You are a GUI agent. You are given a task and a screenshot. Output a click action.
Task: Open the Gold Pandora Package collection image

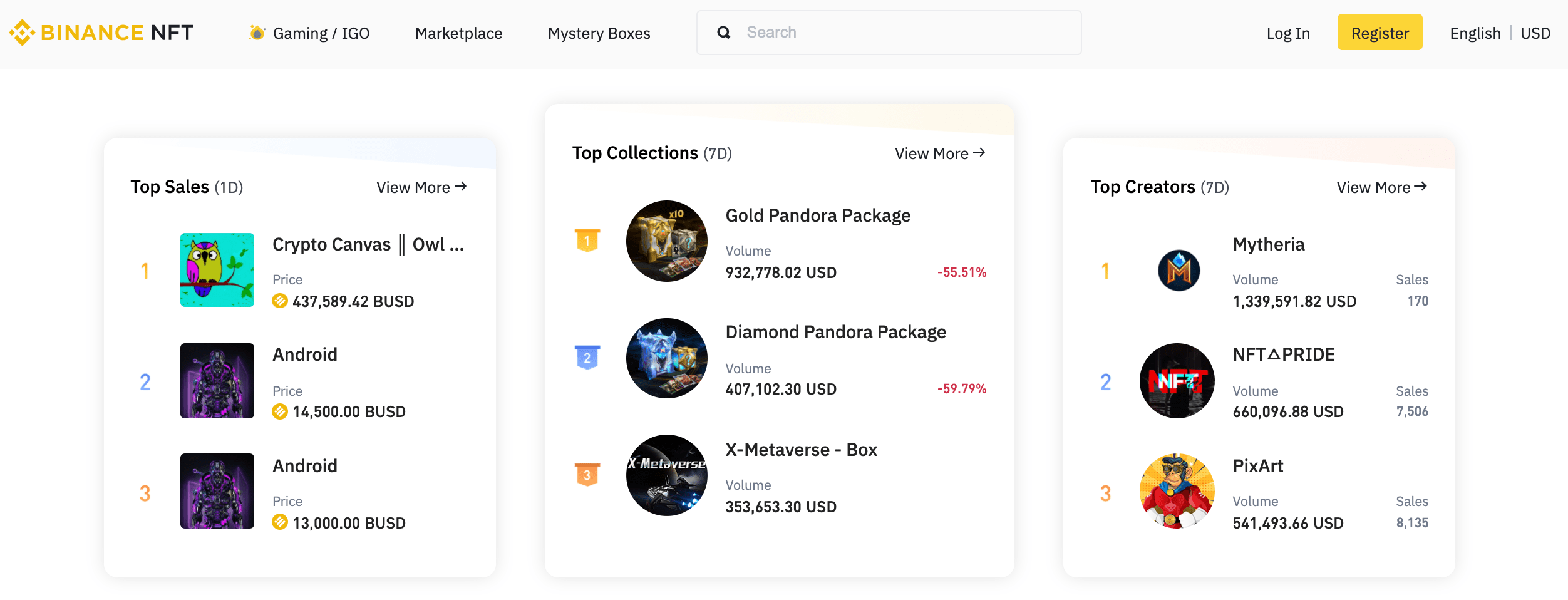click(667, 241)
